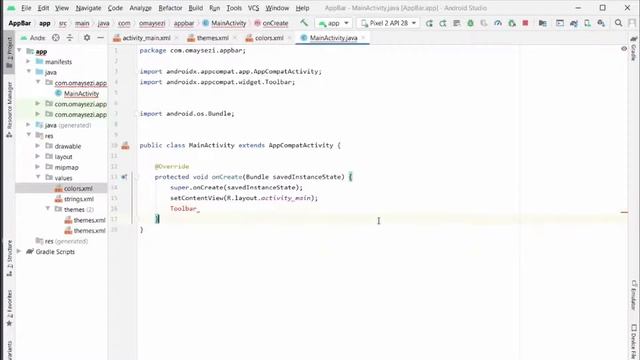Click the error stripe marker beside line 16
Image resolution: width=640 pixels, height=360 pixels.
(x=624, y=212)
